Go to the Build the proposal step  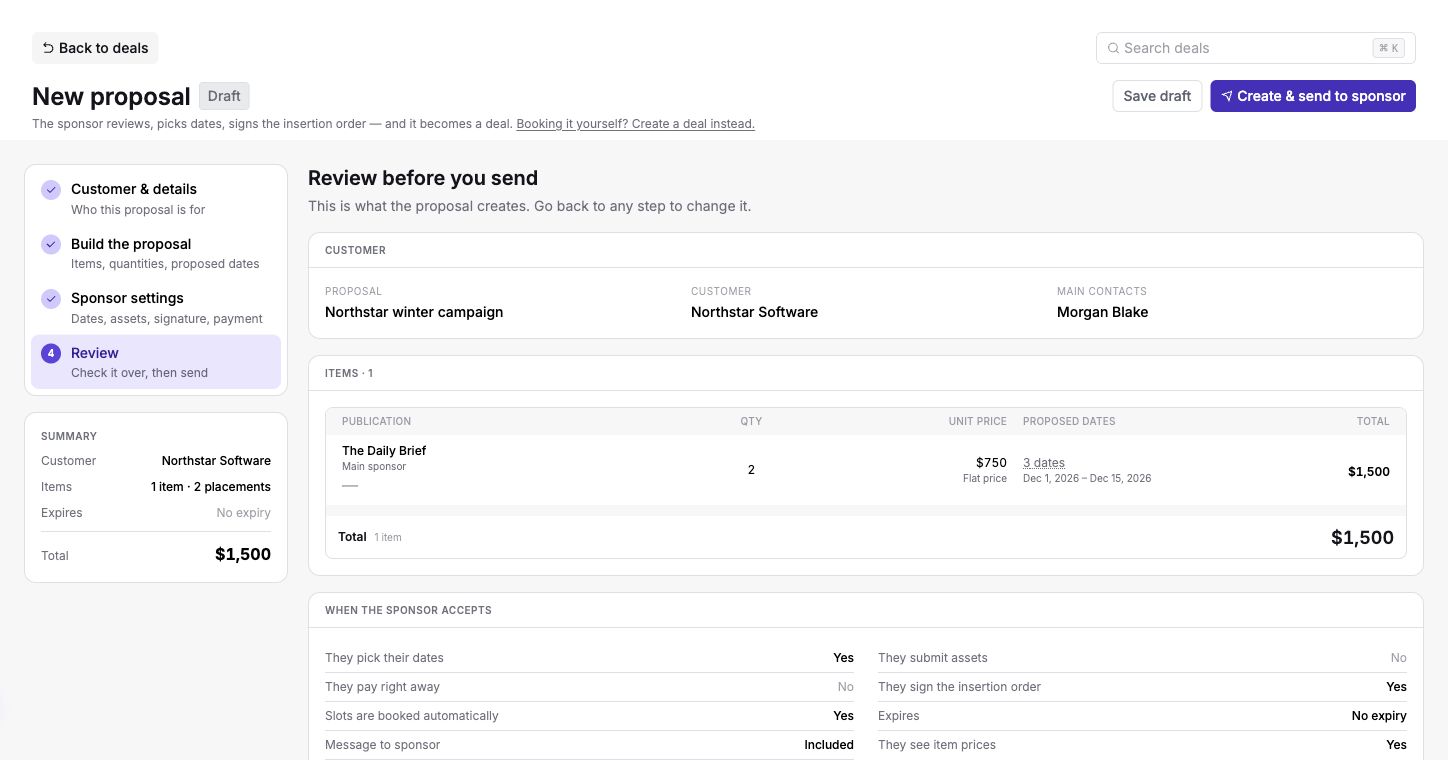pos(156,253)
